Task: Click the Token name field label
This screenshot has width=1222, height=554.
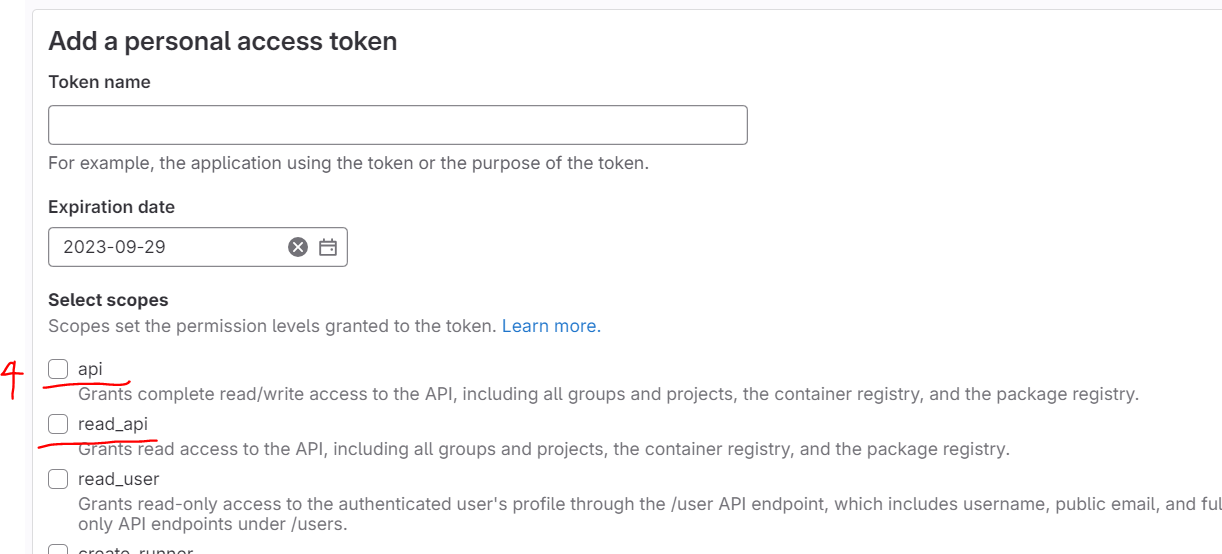Action: click(x=99, y=82)
